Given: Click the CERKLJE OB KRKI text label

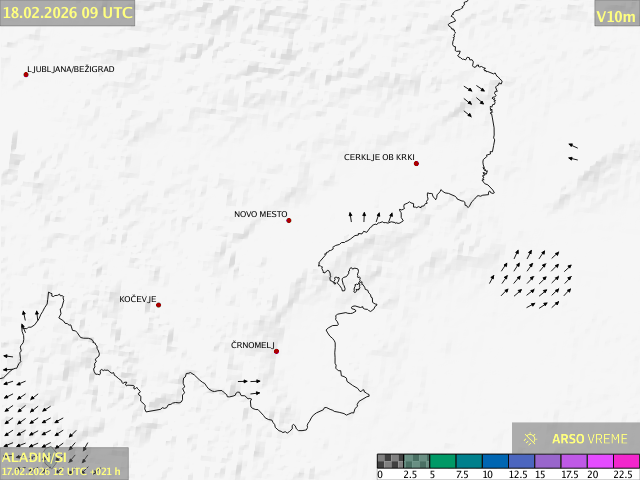Looking at the screenshot, I should [378, 157].
